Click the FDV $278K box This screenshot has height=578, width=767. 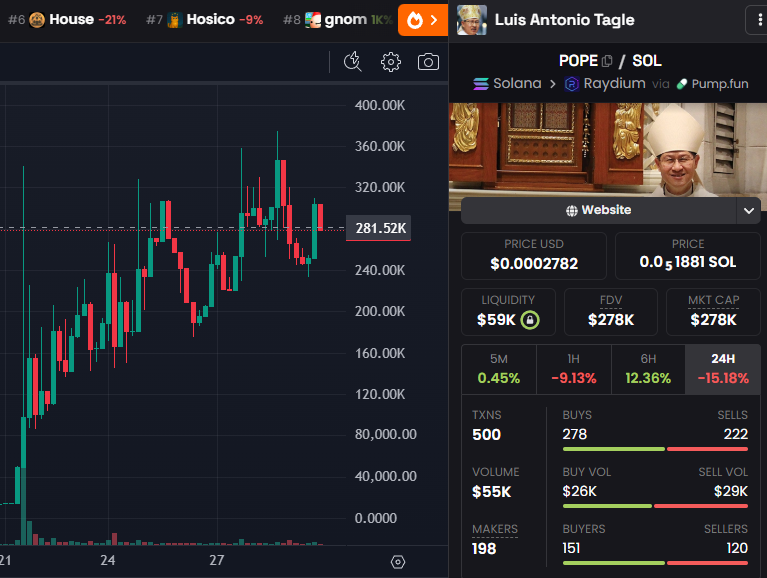pos(610,312)
